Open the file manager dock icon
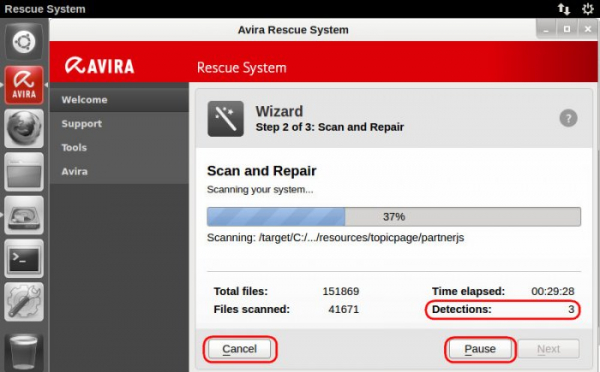The height and width of the screenshot is (372, 600). 24,172
